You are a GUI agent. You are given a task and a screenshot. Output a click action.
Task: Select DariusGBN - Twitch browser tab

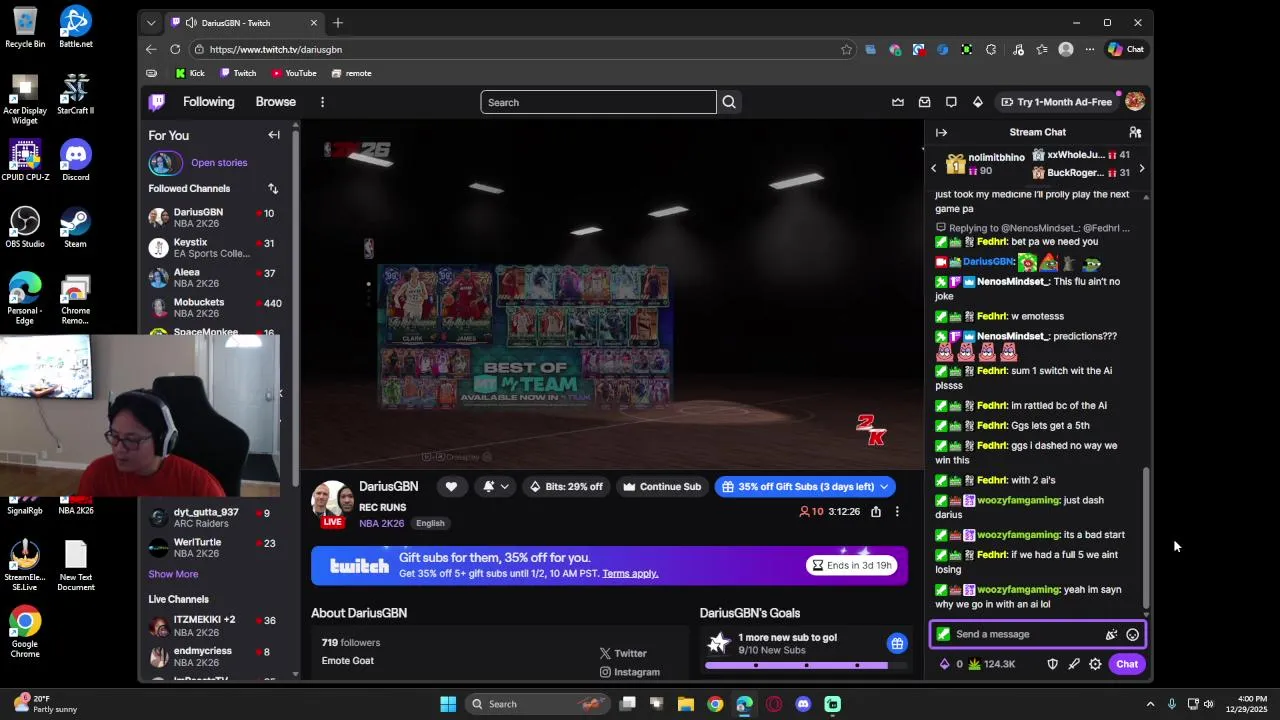[245, 23]
